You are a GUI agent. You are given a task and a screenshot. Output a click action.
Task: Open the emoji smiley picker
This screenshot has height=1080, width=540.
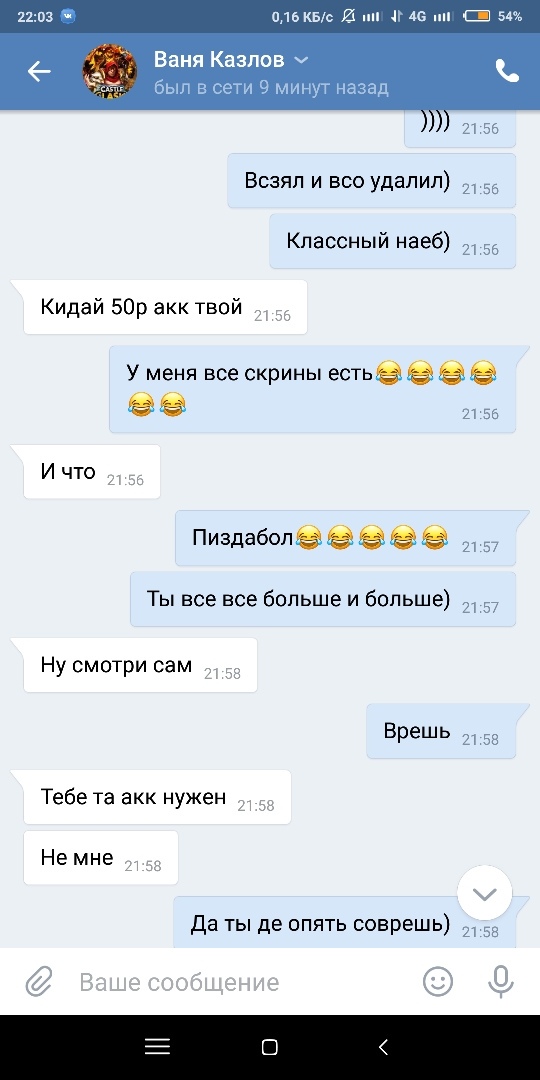[x=438, y=982]
